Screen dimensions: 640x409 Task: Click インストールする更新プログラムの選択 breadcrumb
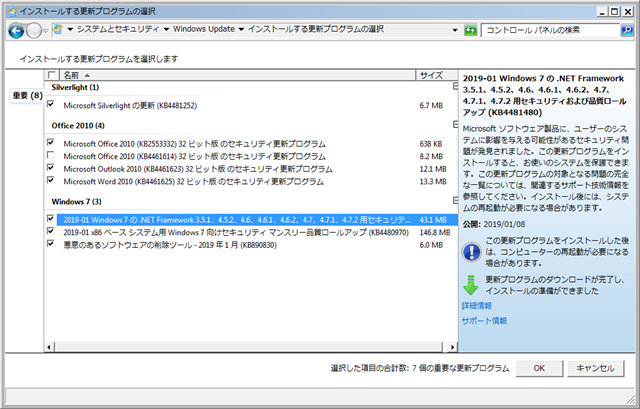pos(316,29)
